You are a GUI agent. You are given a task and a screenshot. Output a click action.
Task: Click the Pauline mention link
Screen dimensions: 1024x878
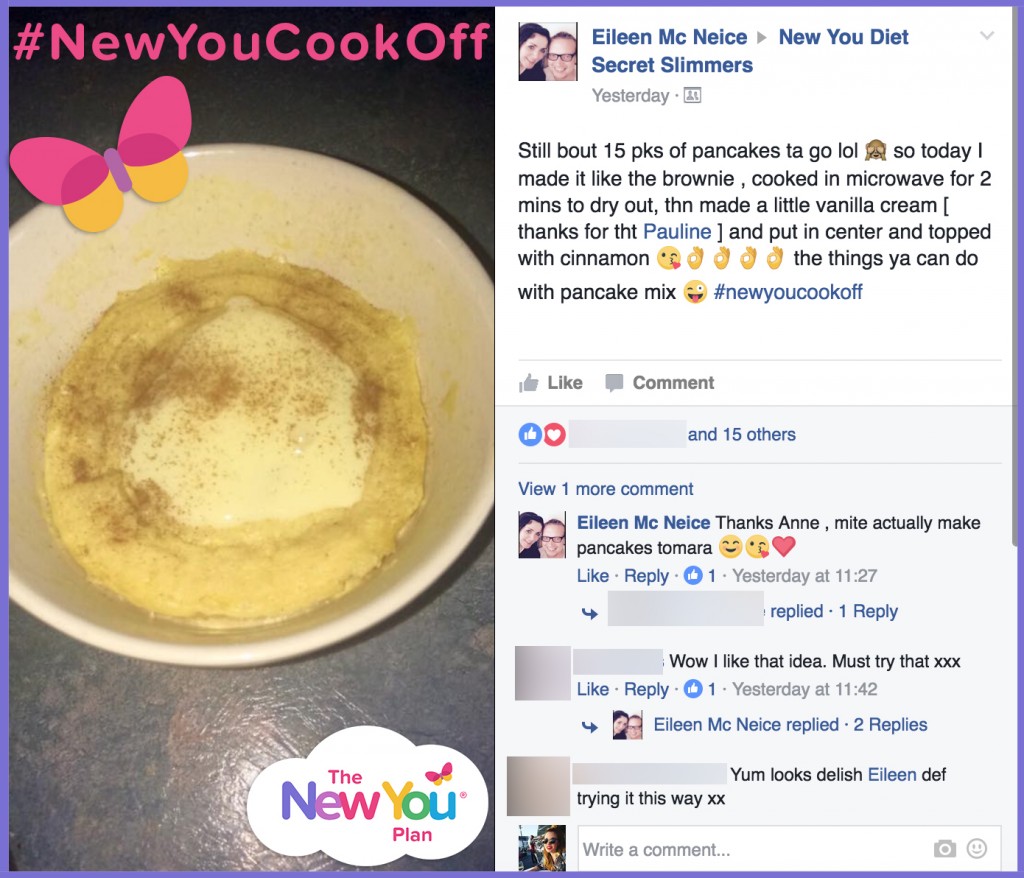(x=677, y=232)
